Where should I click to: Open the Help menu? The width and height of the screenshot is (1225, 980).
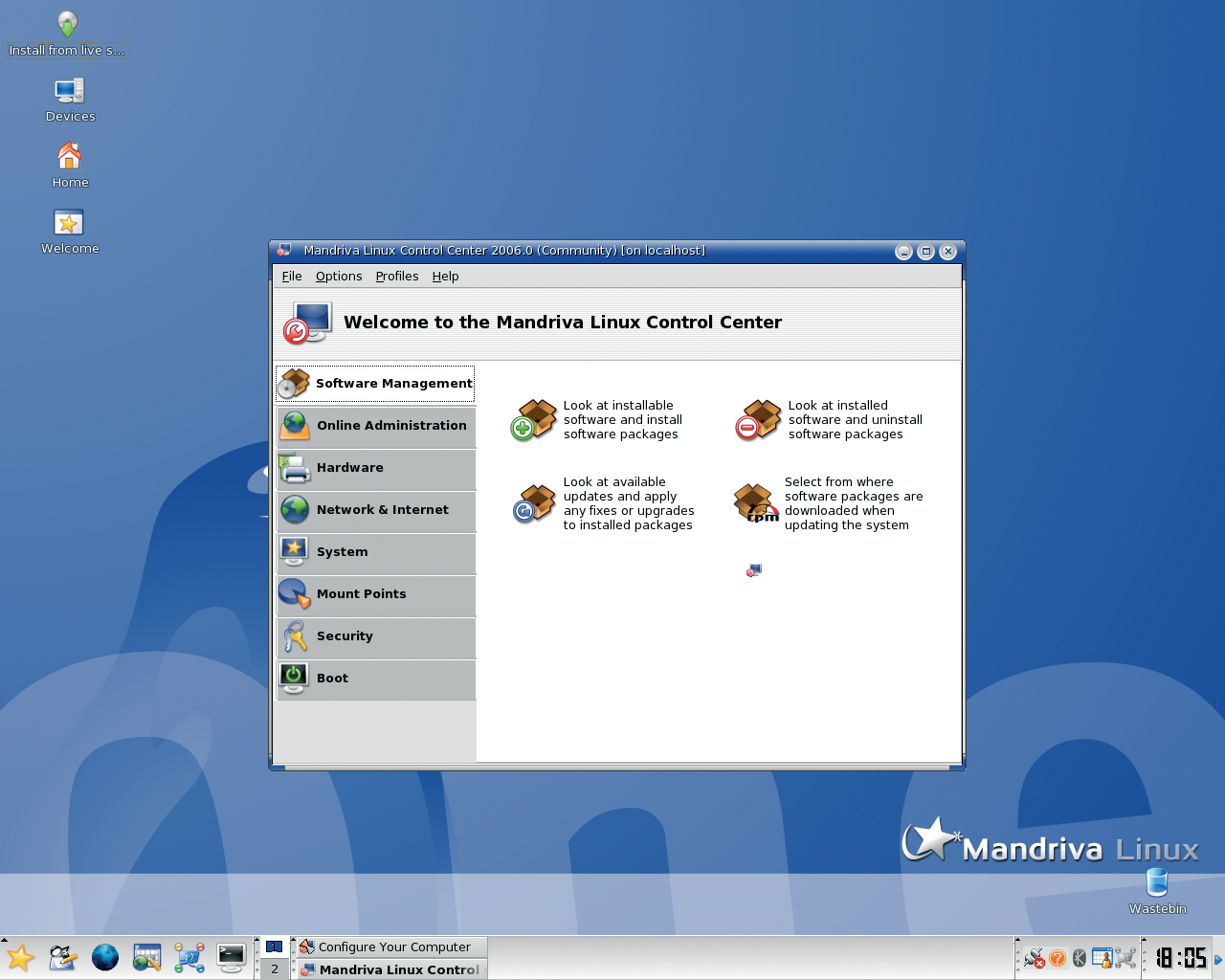(445, 277)
